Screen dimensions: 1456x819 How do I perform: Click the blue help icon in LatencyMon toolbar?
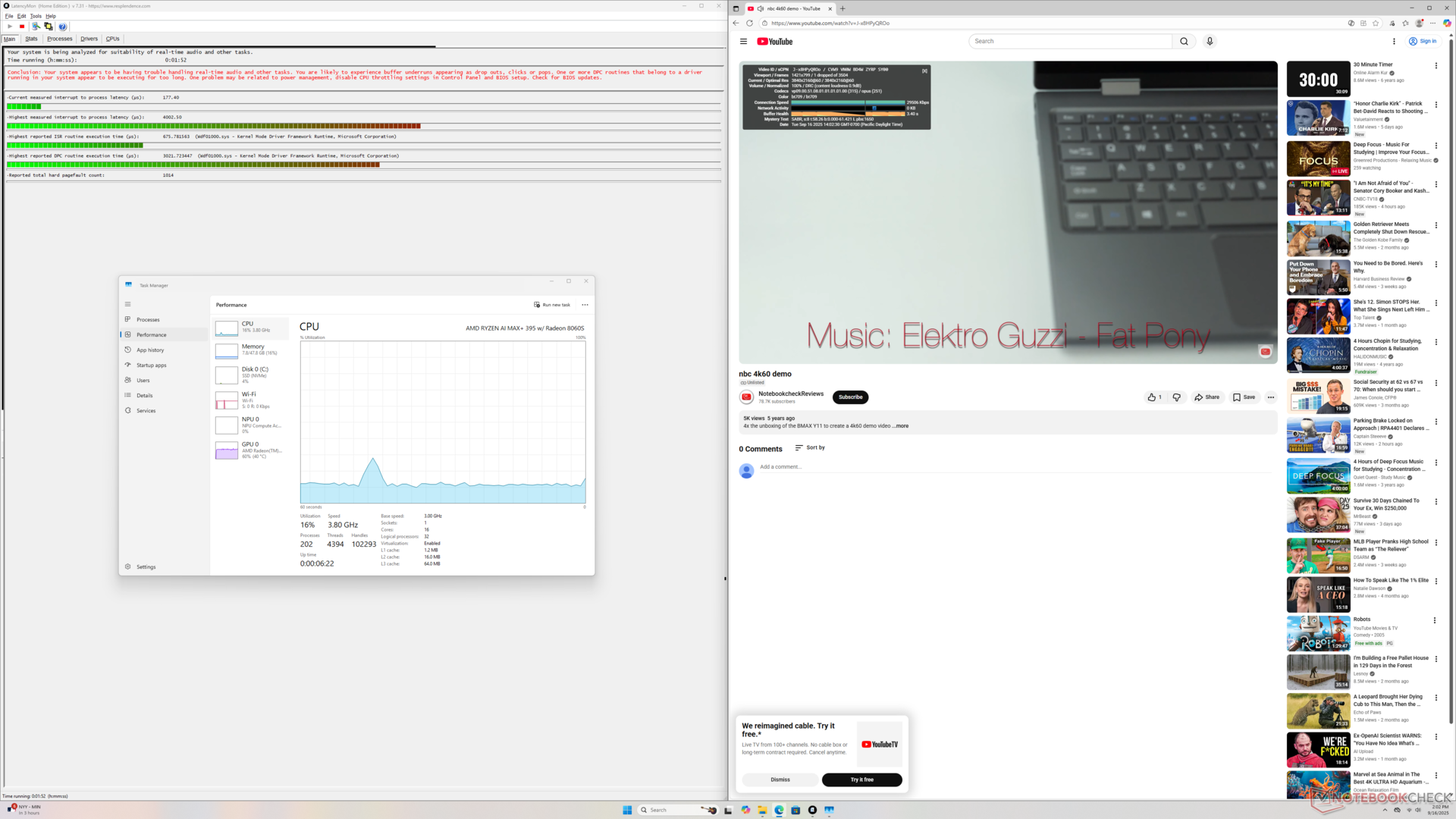point(63,27)
